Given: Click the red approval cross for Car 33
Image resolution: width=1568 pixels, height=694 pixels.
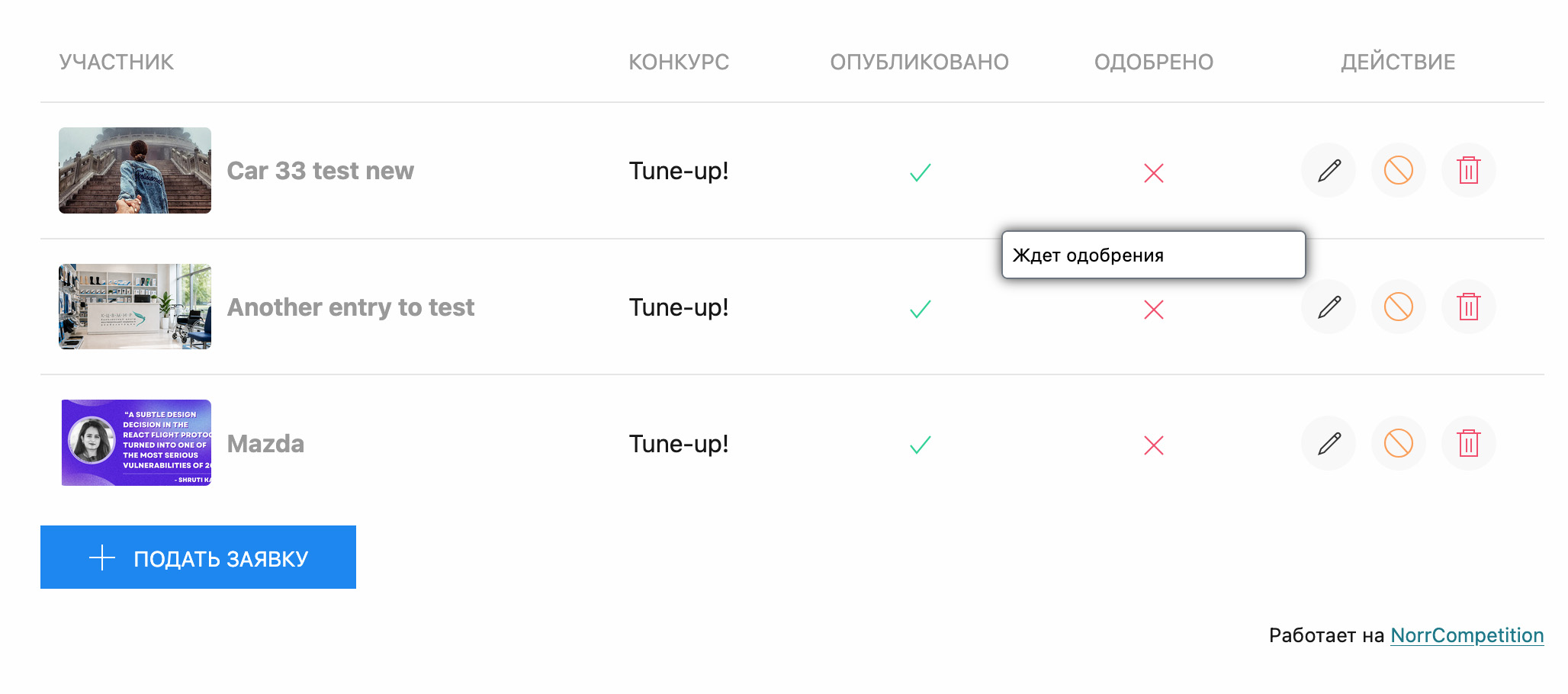Looking at the screenshot, I should 1154,173.
